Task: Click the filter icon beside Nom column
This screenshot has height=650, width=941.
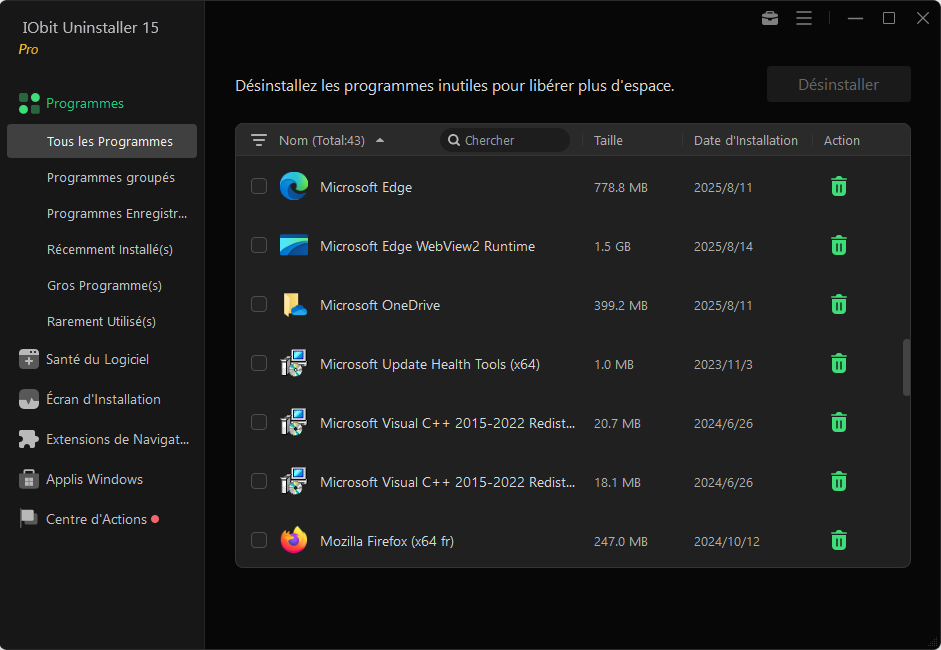Action: point(259,140)
